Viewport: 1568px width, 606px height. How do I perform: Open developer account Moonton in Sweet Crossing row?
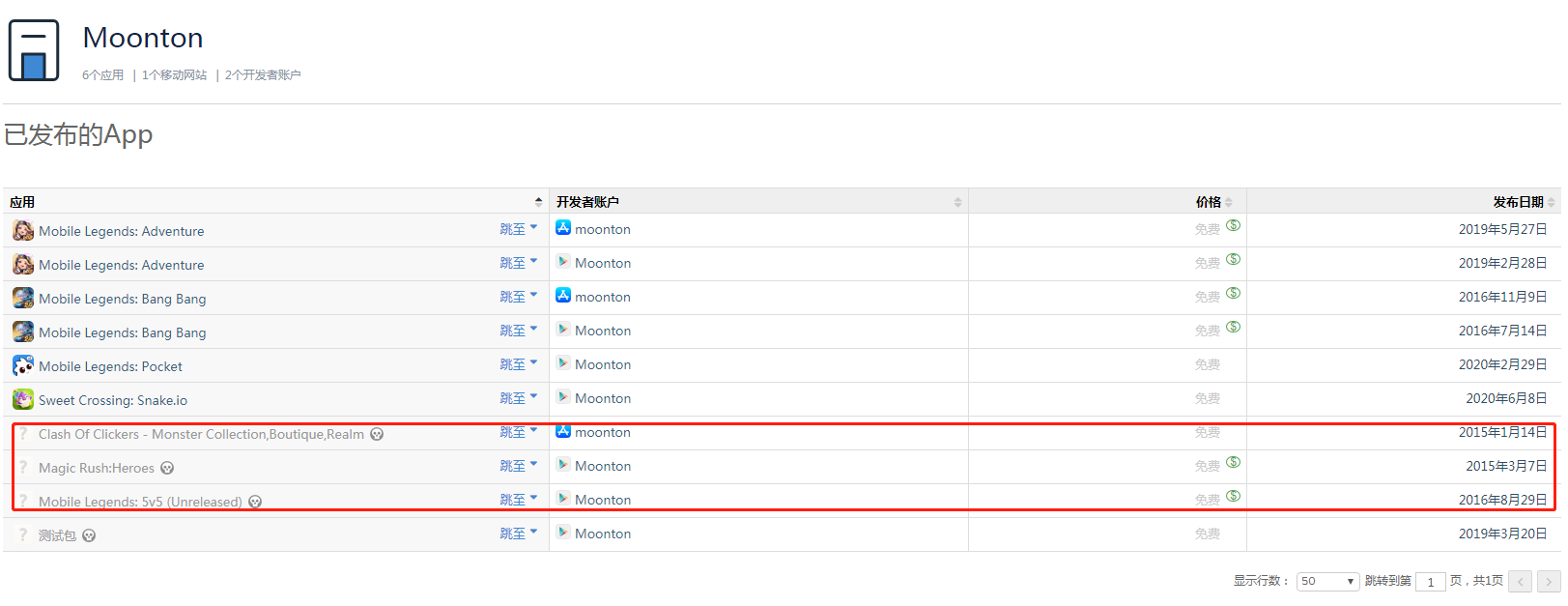click(603, 399)
